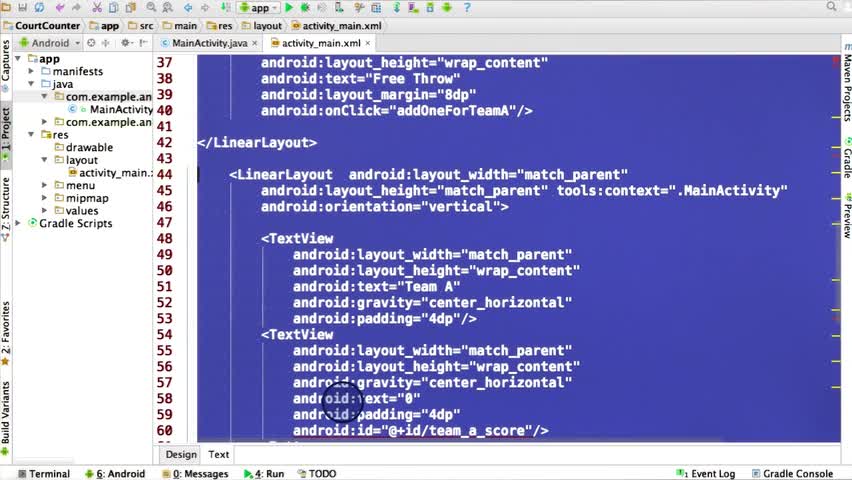
Task: Open Help with the question mark icon
Action: pos(467,8)
